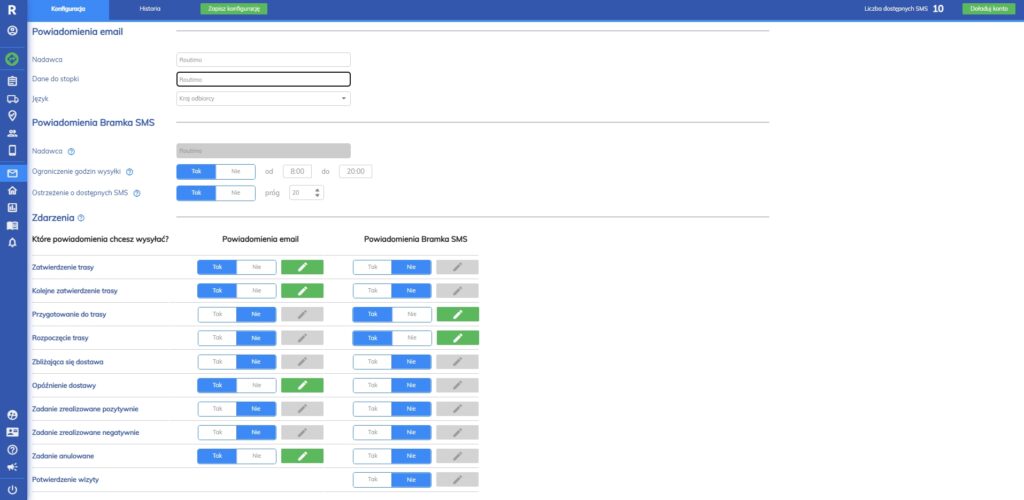Screen dimensions: 1024x500
Task: Edit SMS template for Rozpoczęcie trasy
Action: [x=458, y=338]
